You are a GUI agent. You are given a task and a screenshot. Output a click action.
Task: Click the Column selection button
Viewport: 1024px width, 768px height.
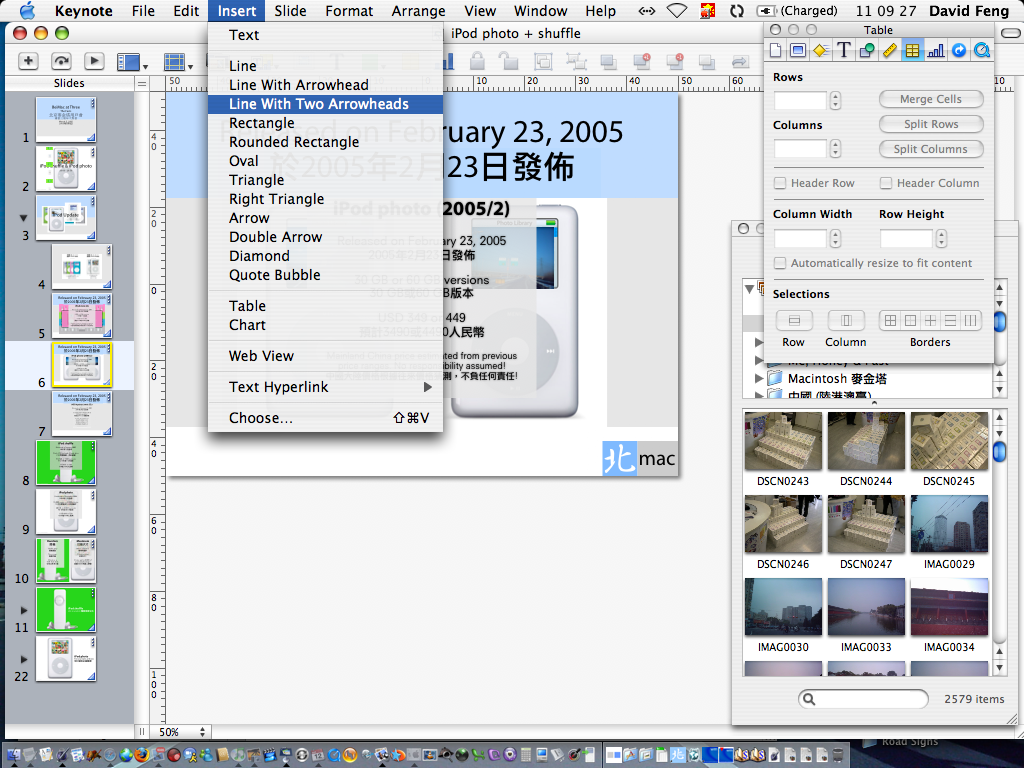tap(846, 320)
